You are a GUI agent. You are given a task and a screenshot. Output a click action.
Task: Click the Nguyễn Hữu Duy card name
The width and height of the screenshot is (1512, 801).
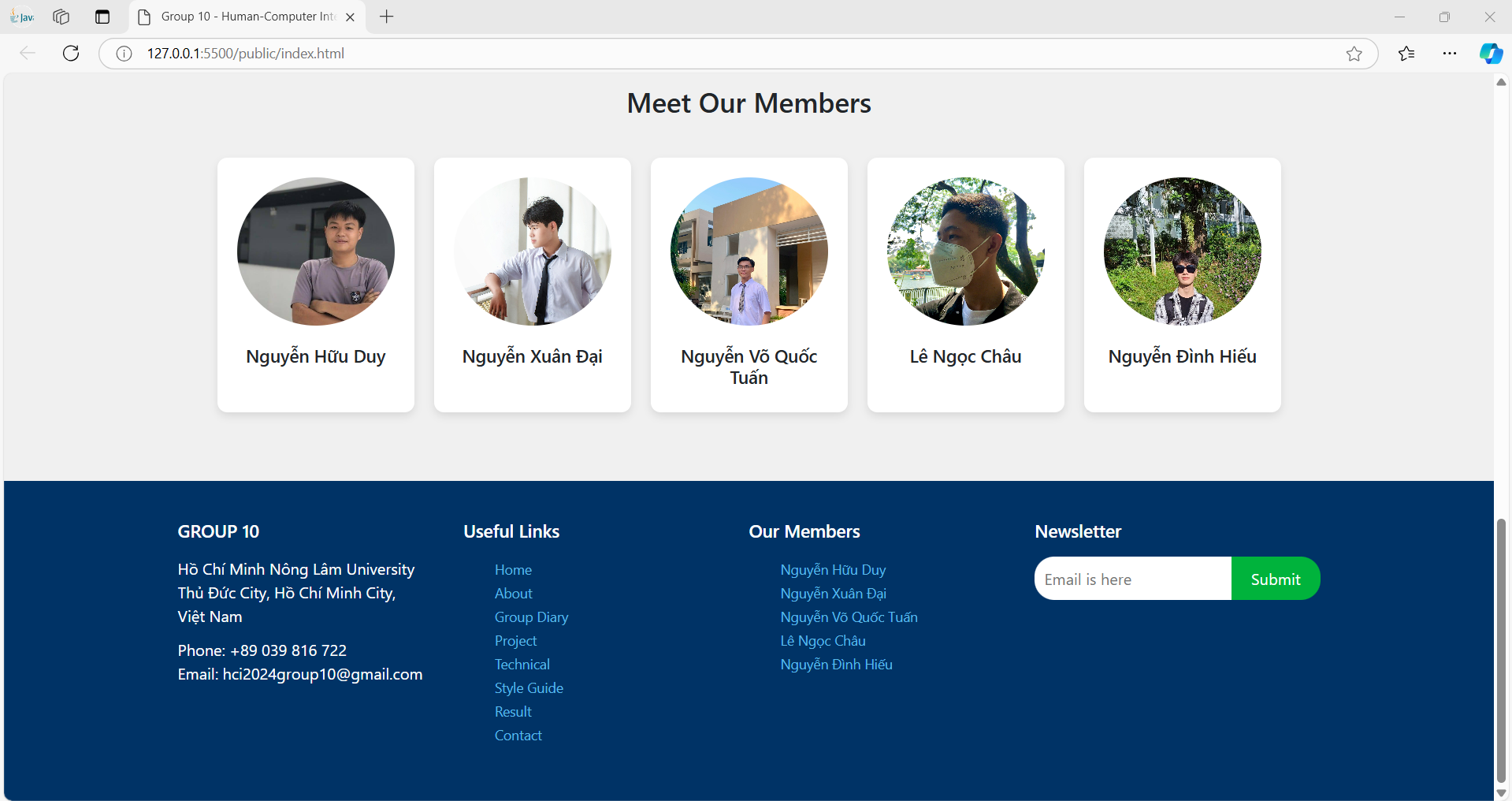tap(316, 356)
